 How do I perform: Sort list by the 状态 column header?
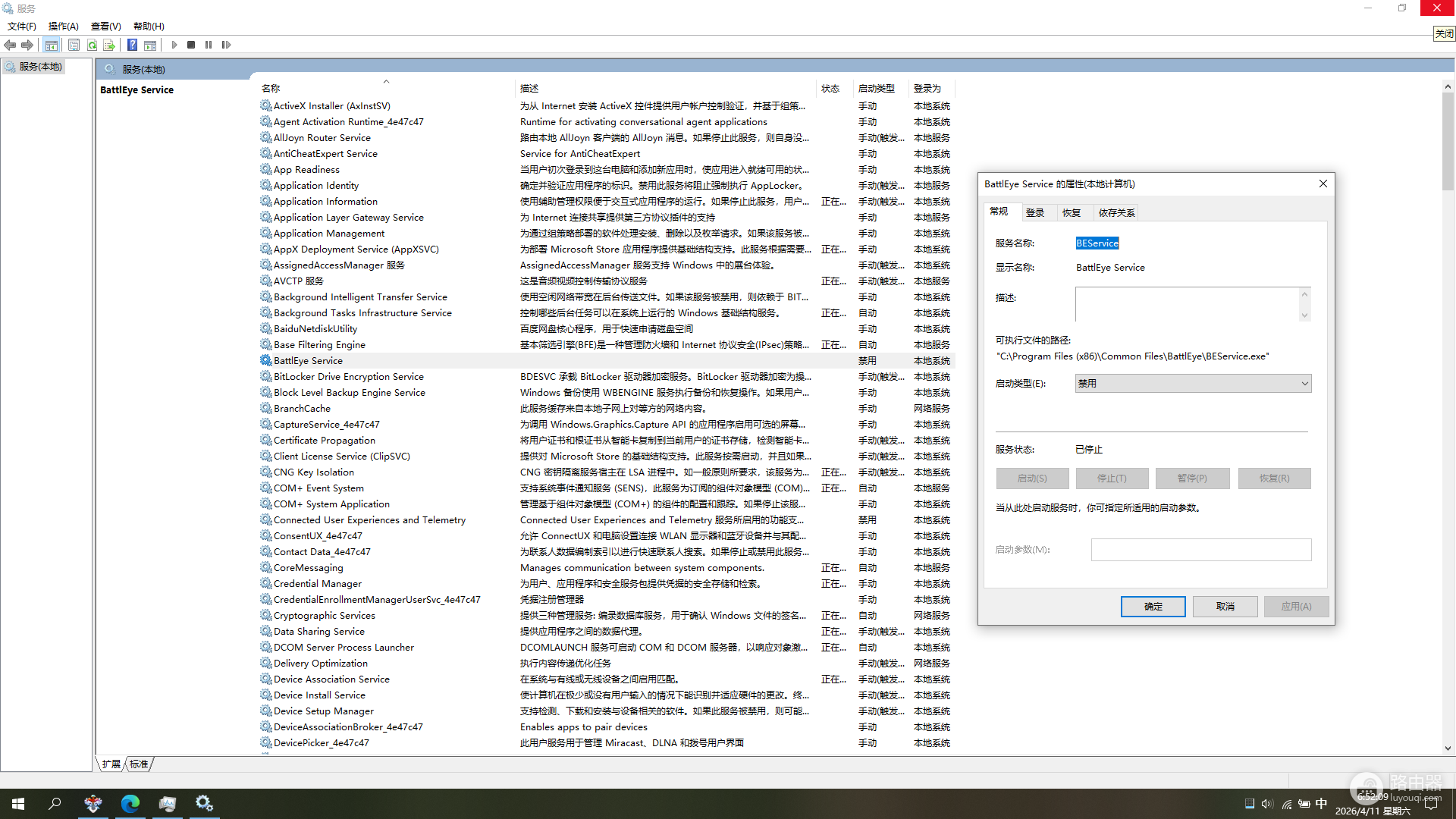[x=835, y=88]
